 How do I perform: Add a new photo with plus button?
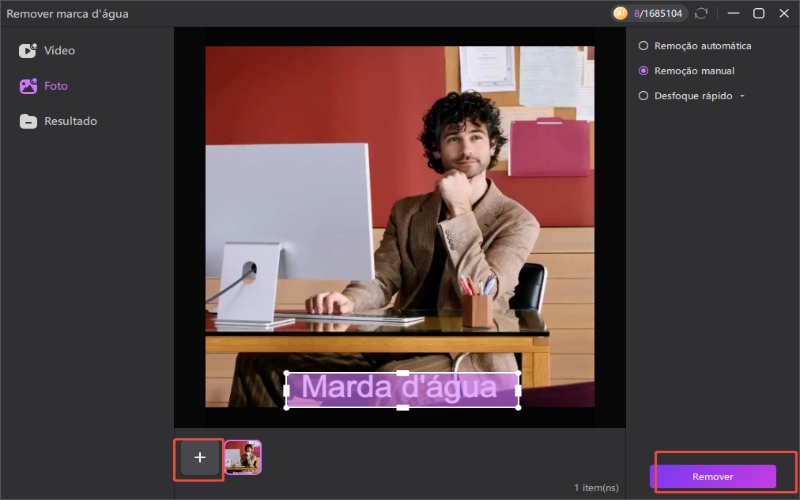click(199, 457)
